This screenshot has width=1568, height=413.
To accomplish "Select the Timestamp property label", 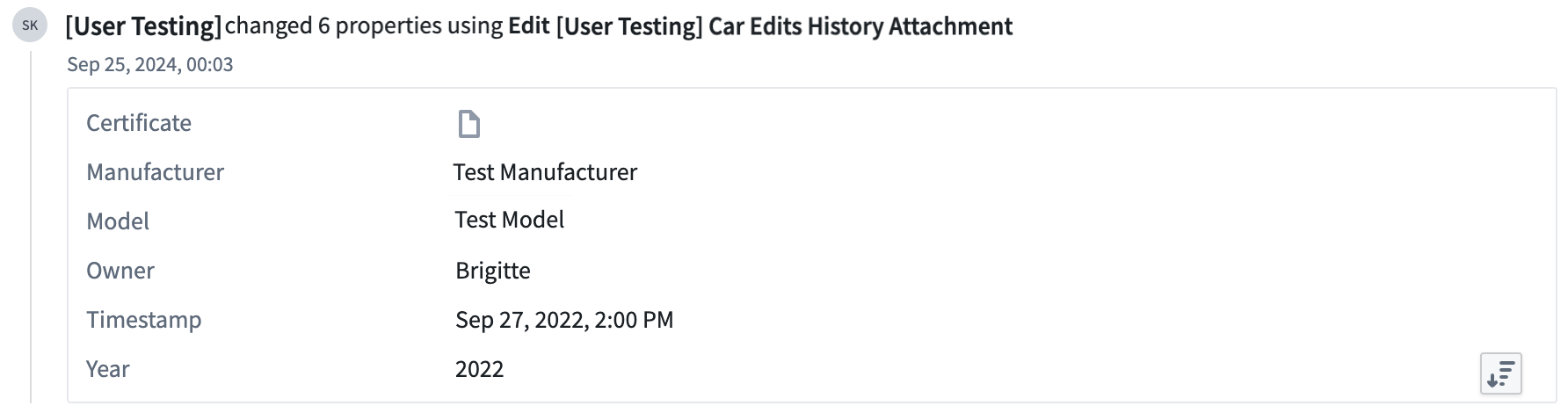I will (144, 319).
